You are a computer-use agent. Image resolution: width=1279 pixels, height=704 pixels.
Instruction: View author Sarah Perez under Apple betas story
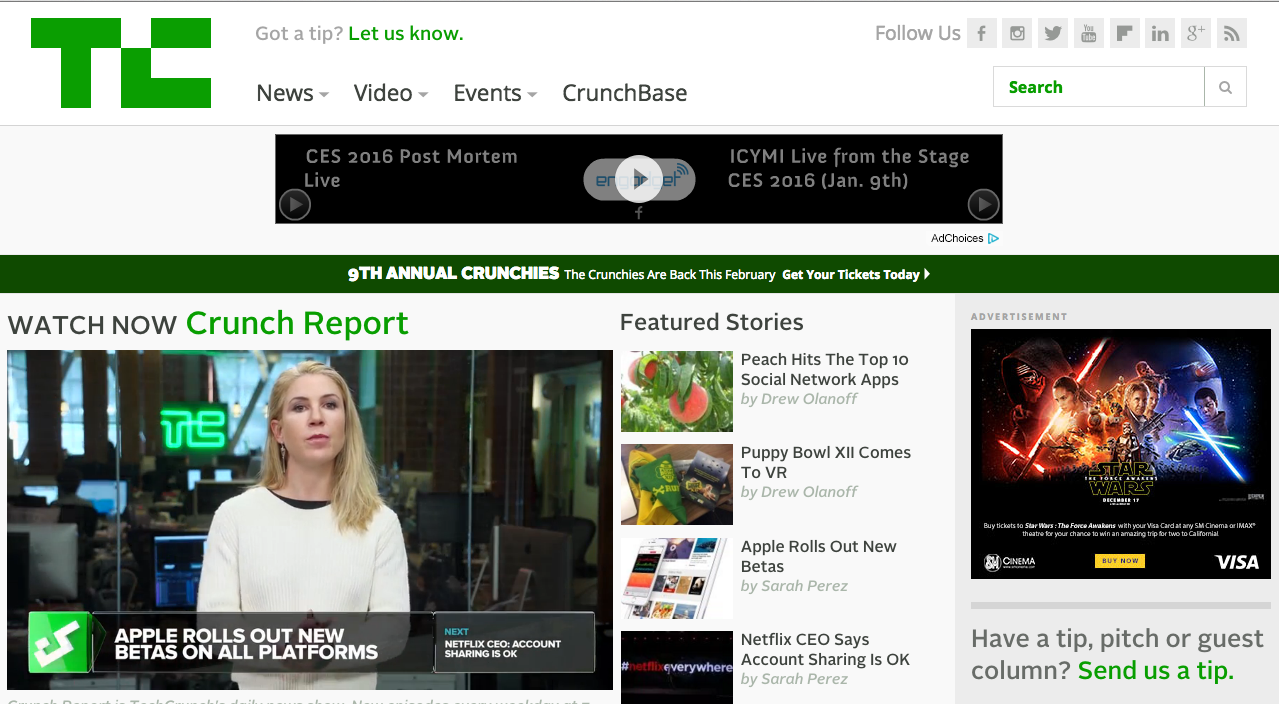click(x=794, y=585)
